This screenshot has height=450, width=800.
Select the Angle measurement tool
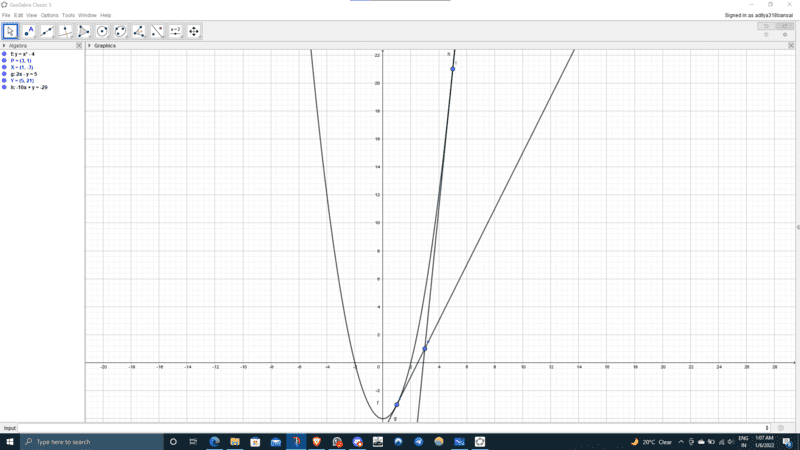(x=139, y=31)
